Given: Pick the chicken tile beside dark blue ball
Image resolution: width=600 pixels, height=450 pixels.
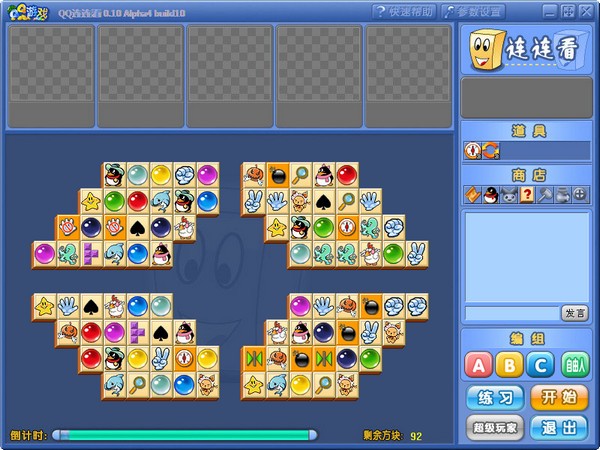Looking at the screenshot, I should pyautogui.click(x=184, y=228).
